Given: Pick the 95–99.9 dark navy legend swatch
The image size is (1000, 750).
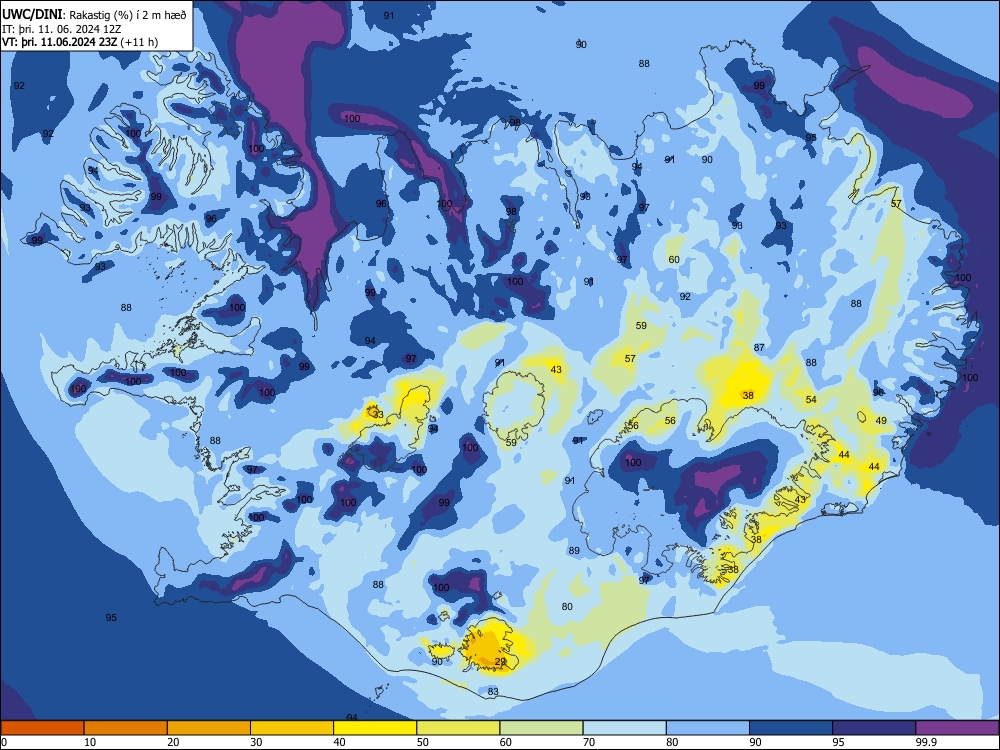Looking at the screenshot, I should 874,728.
